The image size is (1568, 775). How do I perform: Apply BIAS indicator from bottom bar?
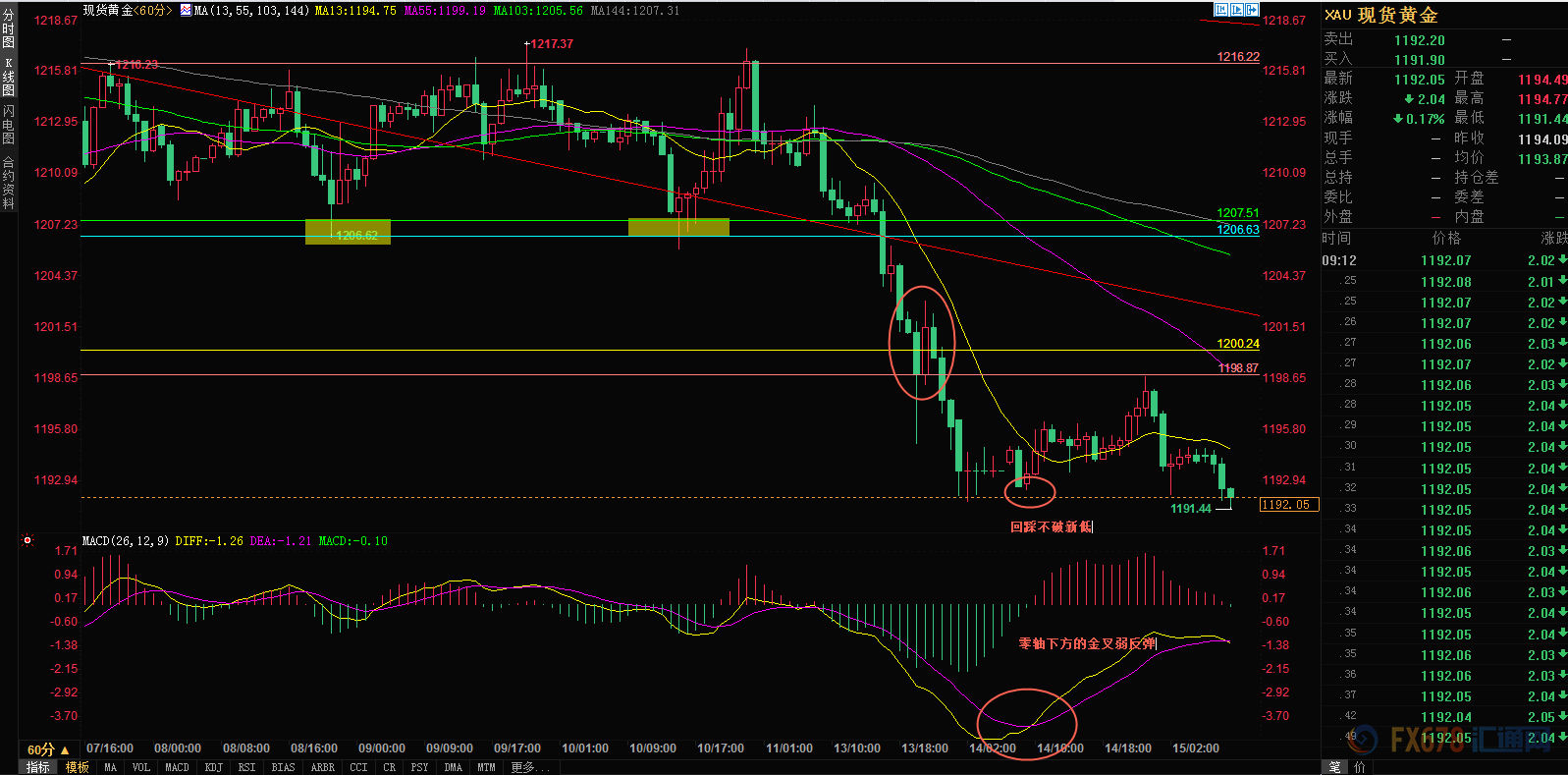(x=284, y=767)
